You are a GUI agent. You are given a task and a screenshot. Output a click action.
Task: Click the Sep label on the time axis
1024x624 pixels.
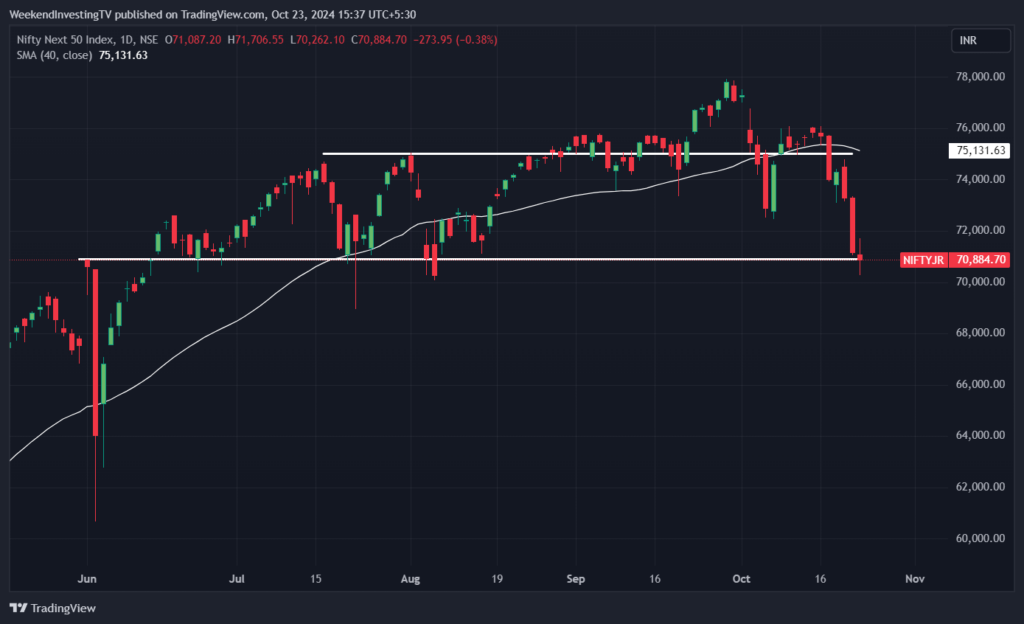[x=574, y=578]
